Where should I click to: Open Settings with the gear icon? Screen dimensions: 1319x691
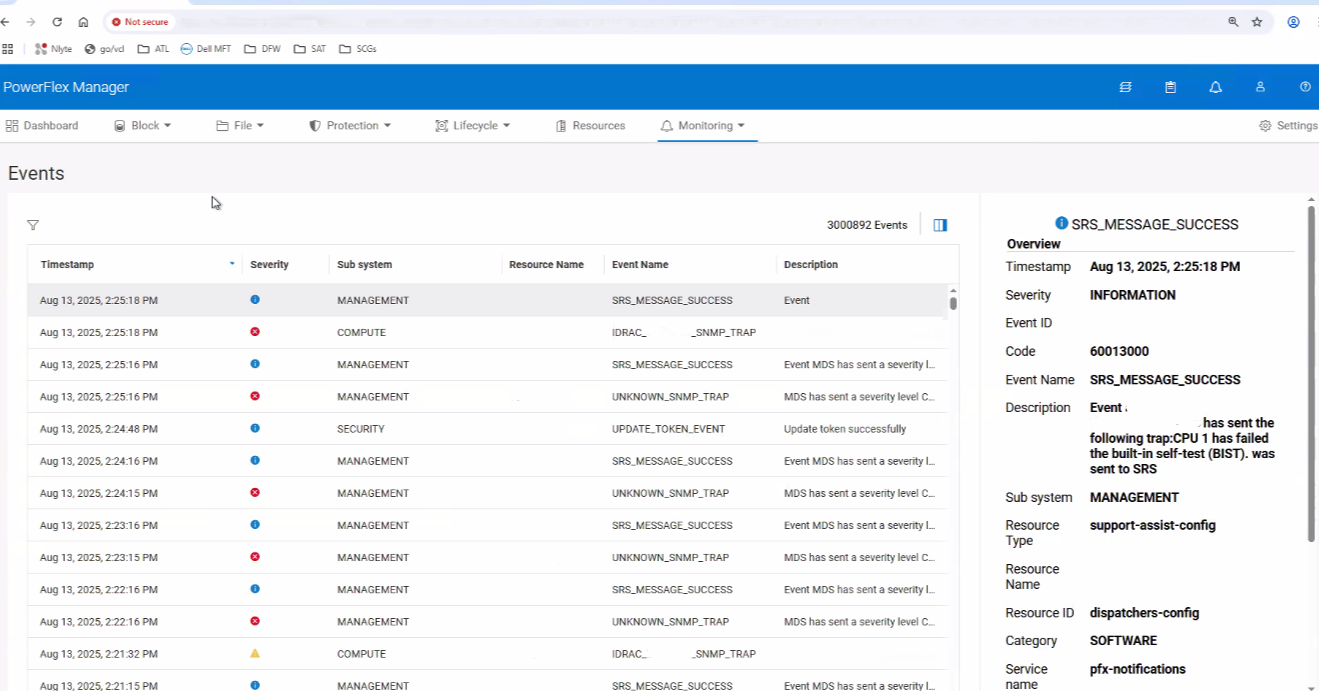tap(1287, 126)
